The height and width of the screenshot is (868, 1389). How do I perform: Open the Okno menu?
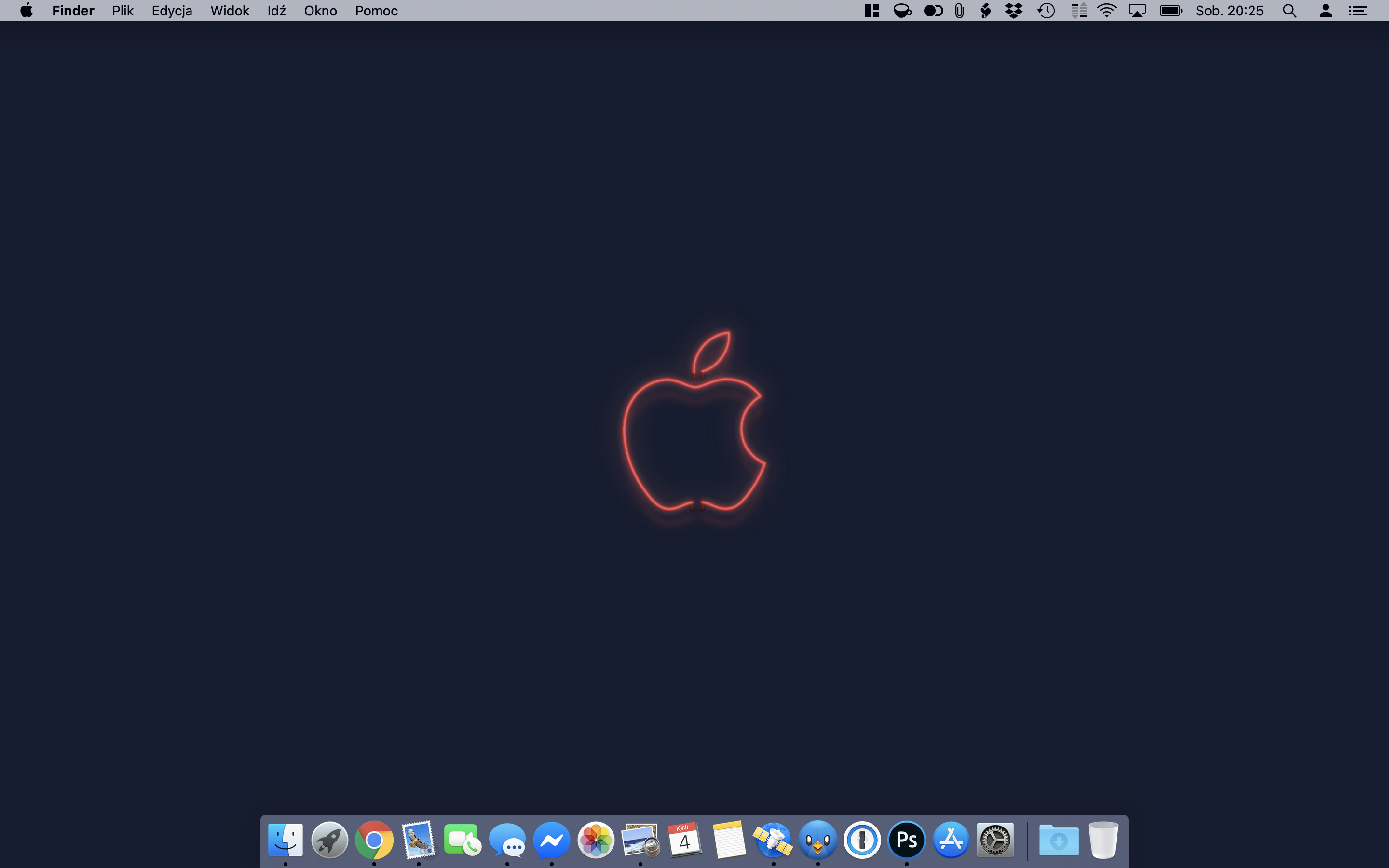coord(320,10)
